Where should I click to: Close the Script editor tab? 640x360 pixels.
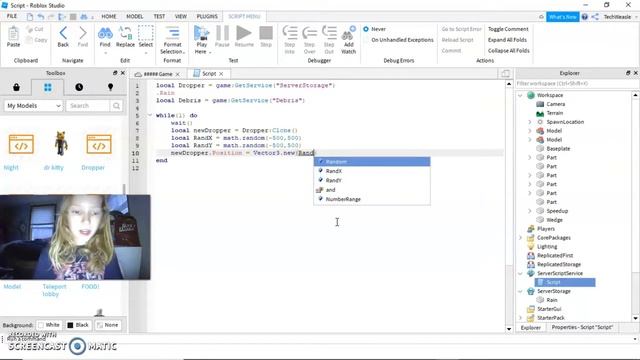[x=221, y=74]
